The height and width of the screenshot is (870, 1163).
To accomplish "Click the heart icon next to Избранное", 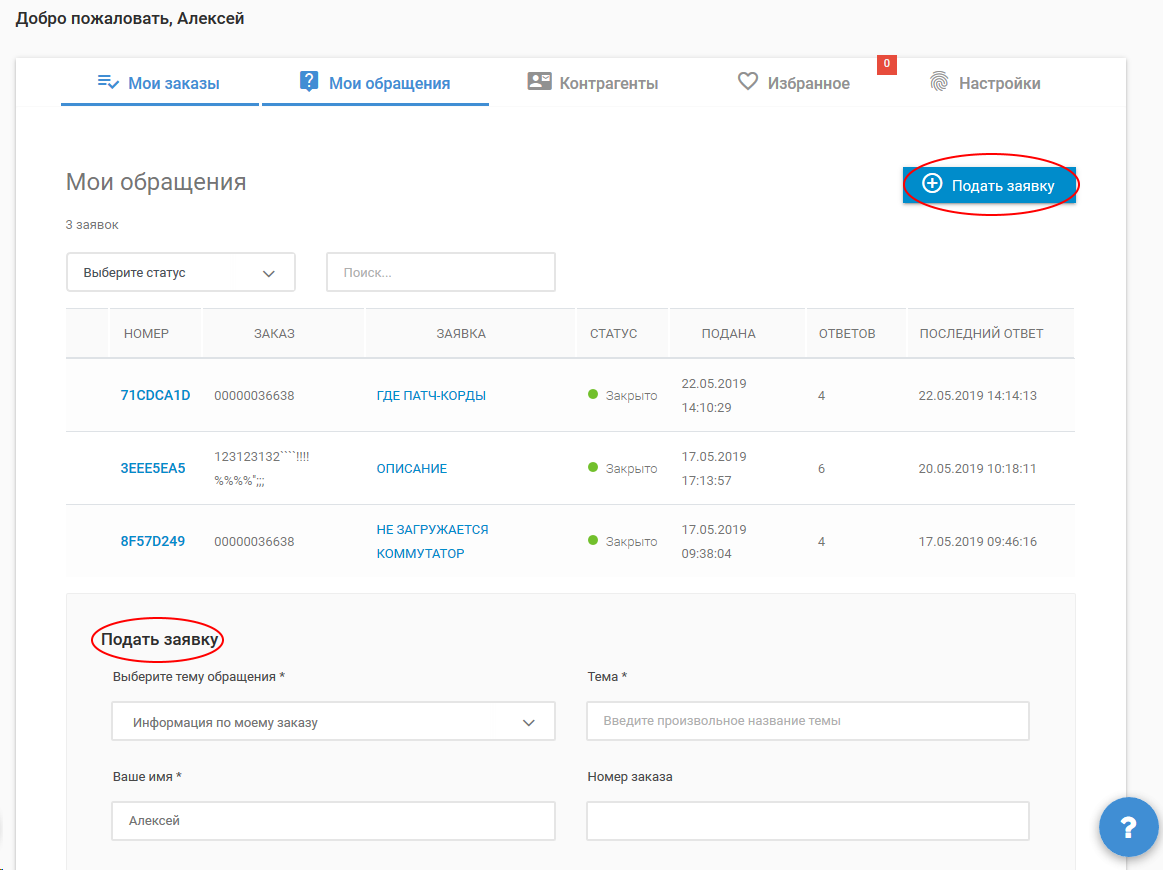I will point(748,82).
